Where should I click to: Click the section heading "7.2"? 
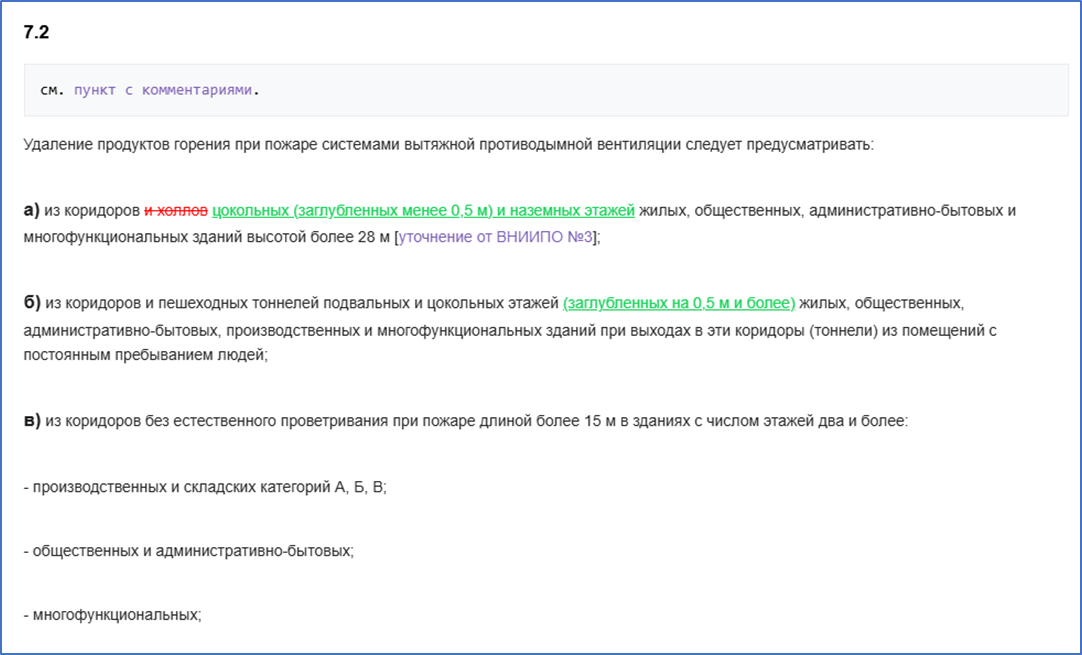pyautogui.click(x=32, y=32)
